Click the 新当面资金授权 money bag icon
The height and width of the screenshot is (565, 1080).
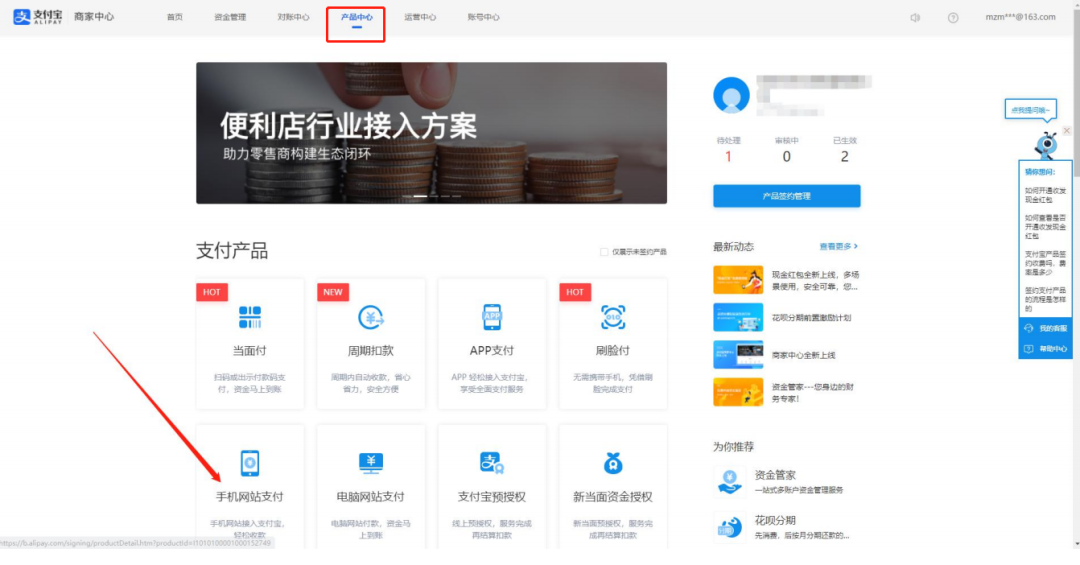[613, 463]
